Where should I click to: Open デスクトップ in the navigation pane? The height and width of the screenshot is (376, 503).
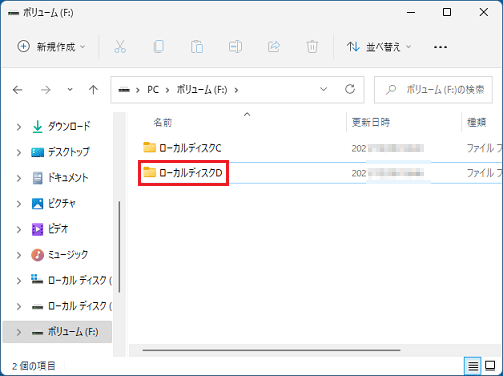pyautogui.click(x=69, y=152)
